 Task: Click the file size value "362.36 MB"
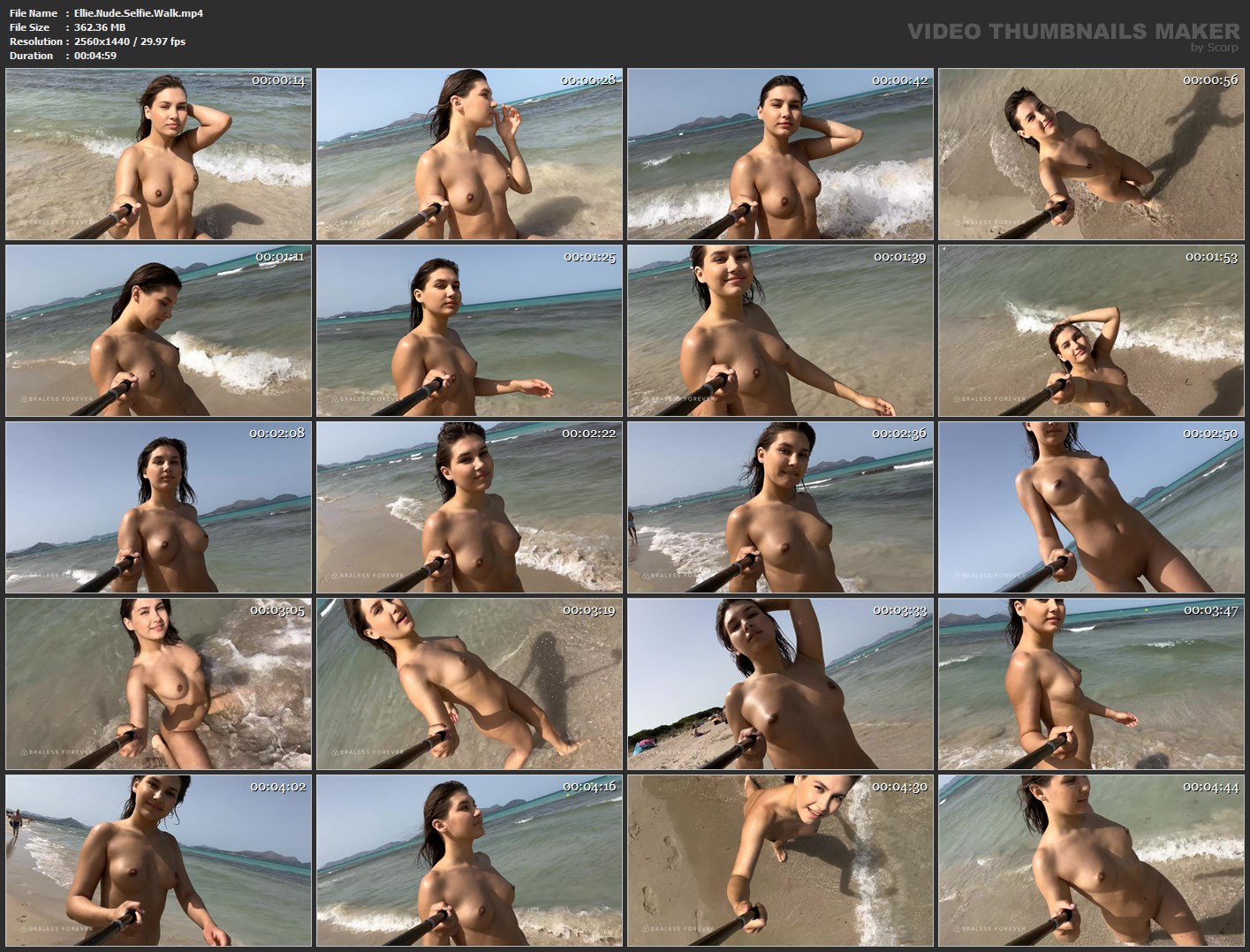(100, 27)
